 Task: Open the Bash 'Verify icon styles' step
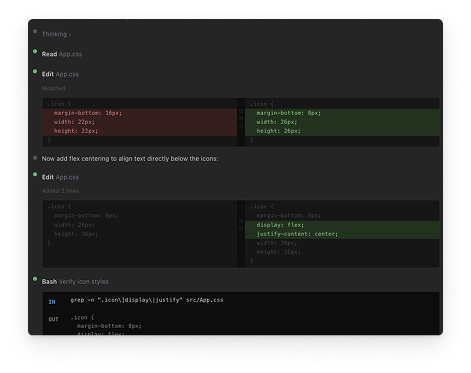coord(75,282)
